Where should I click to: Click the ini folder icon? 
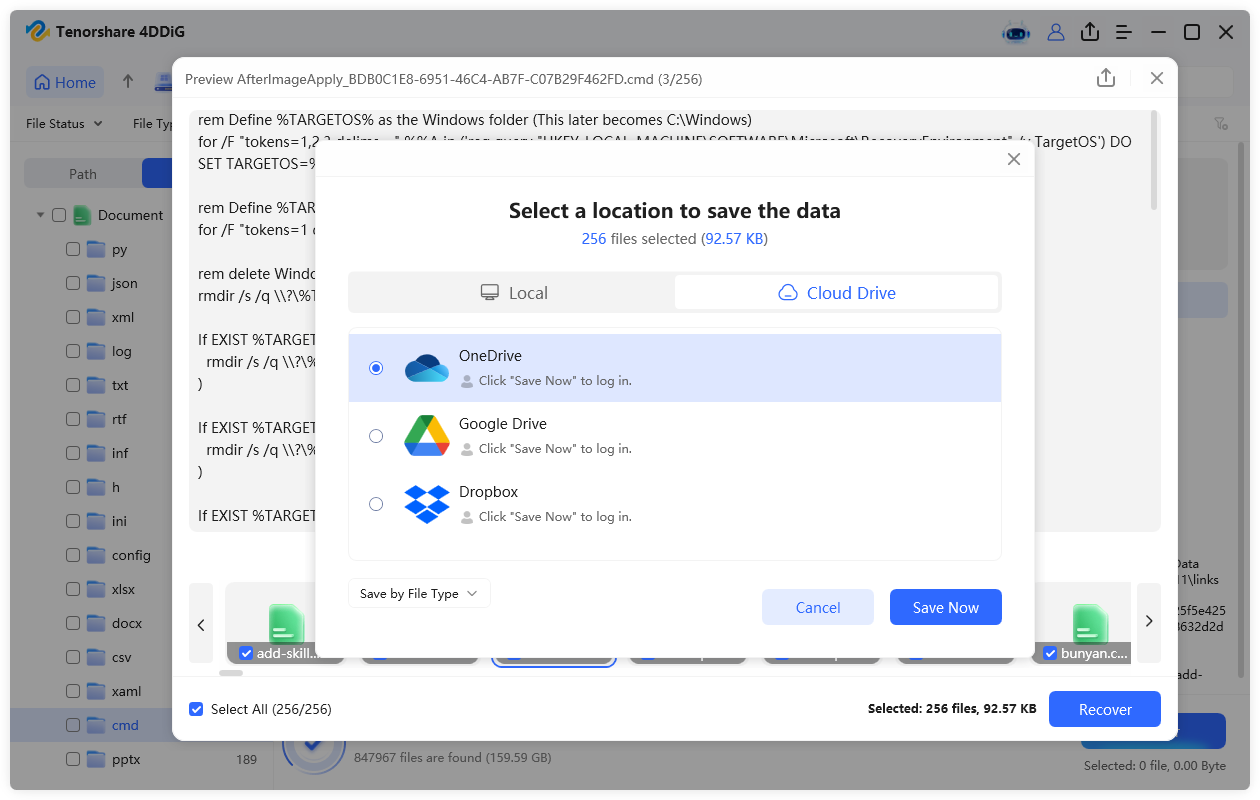[x=96, y=521]
